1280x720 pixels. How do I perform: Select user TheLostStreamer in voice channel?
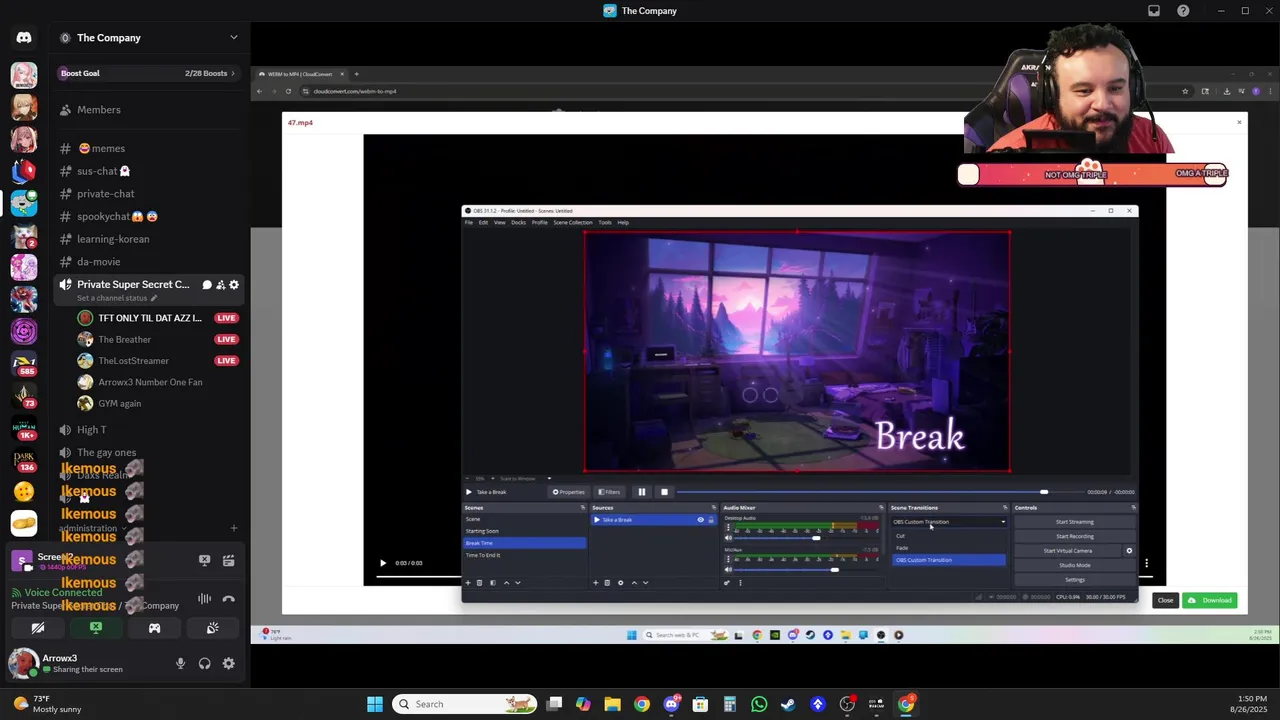158,361
